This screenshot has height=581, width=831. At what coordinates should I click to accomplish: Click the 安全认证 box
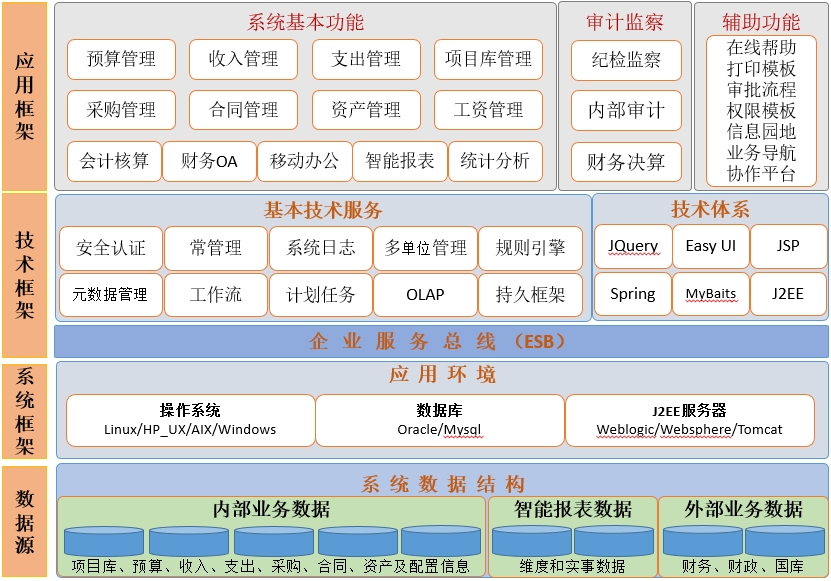pyautogui.click(x=111, y=248)
